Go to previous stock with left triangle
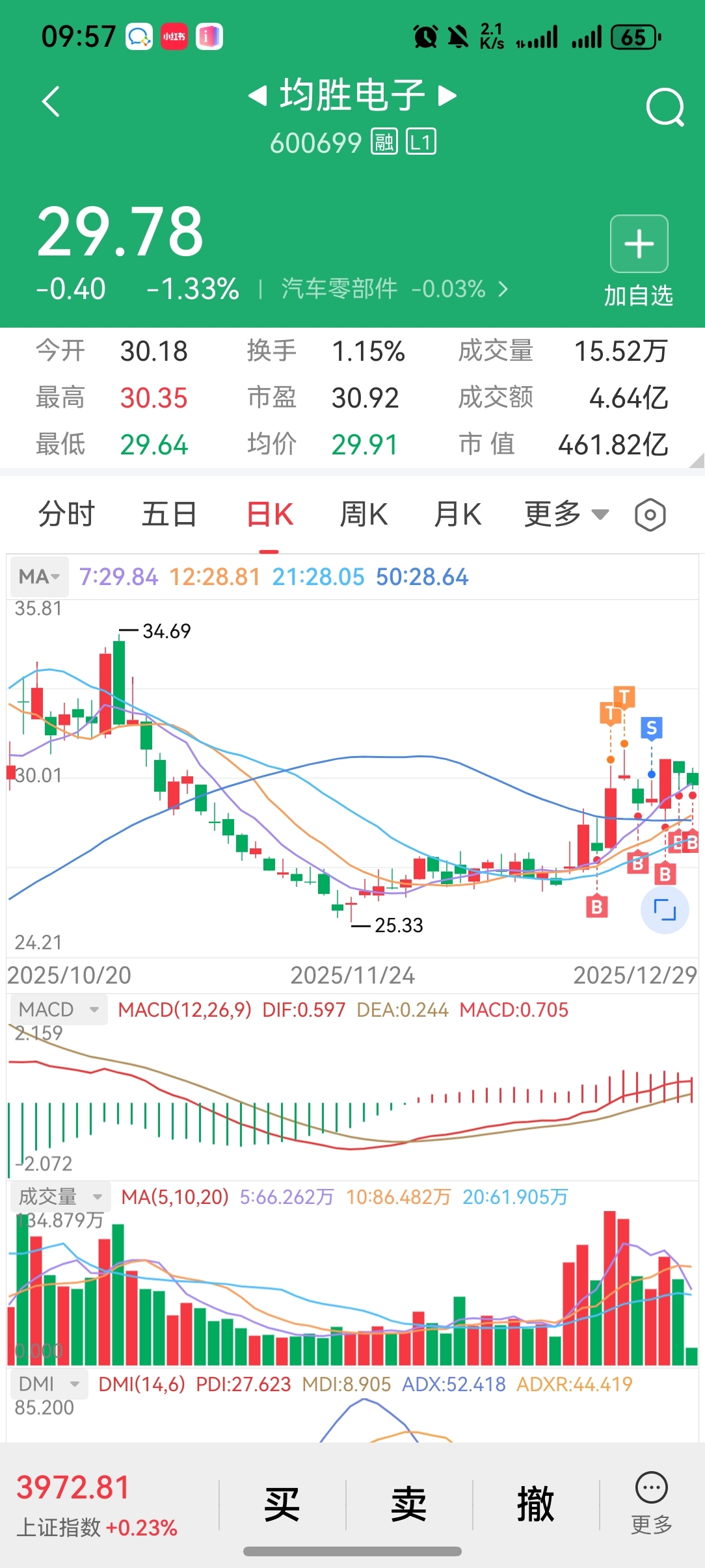Image resolution: width=705 pixels, height=1568 pixels. click(258, 96)
